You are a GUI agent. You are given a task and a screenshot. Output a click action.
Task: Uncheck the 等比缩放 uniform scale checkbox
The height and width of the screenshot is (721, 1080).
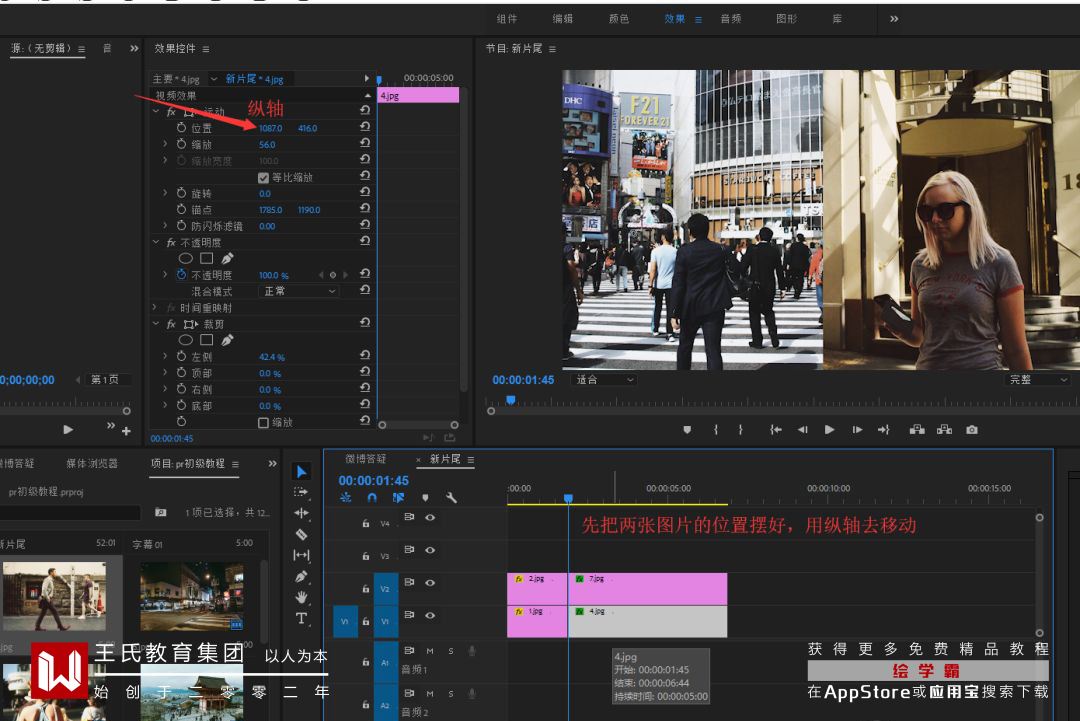pos(264,178)
